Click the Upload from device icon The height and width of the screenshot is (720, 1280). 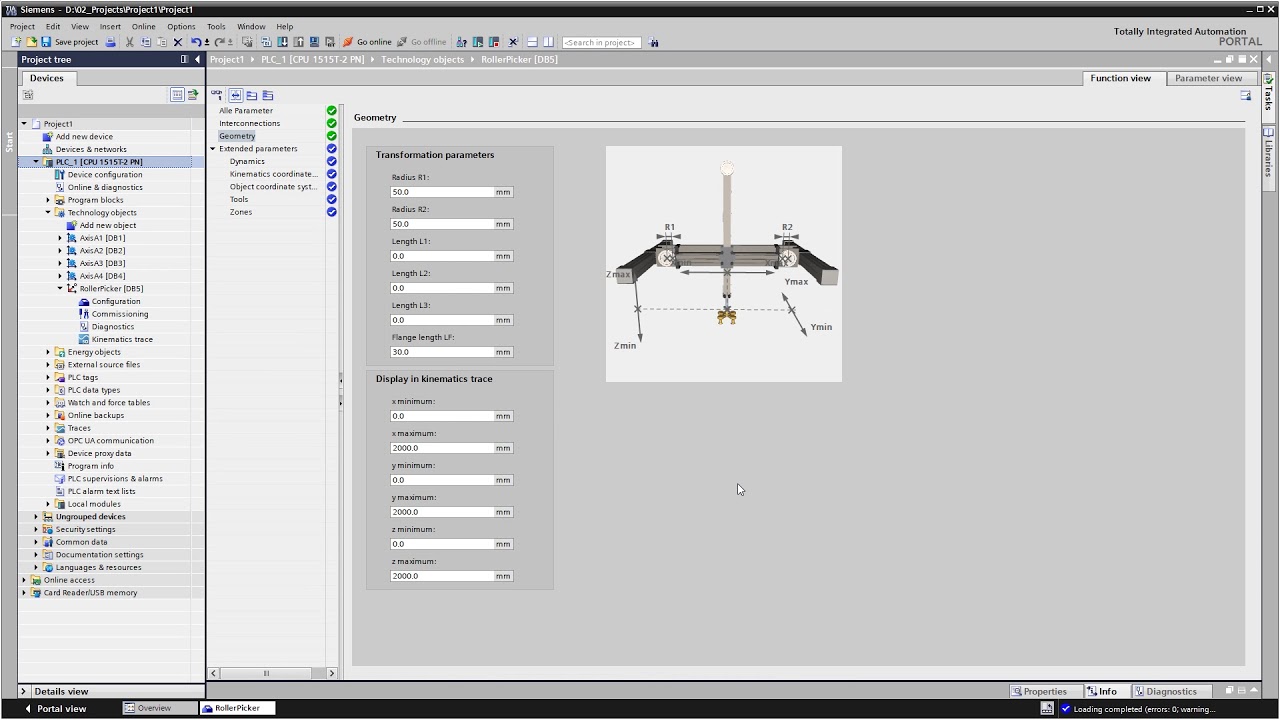pos(298,42)
